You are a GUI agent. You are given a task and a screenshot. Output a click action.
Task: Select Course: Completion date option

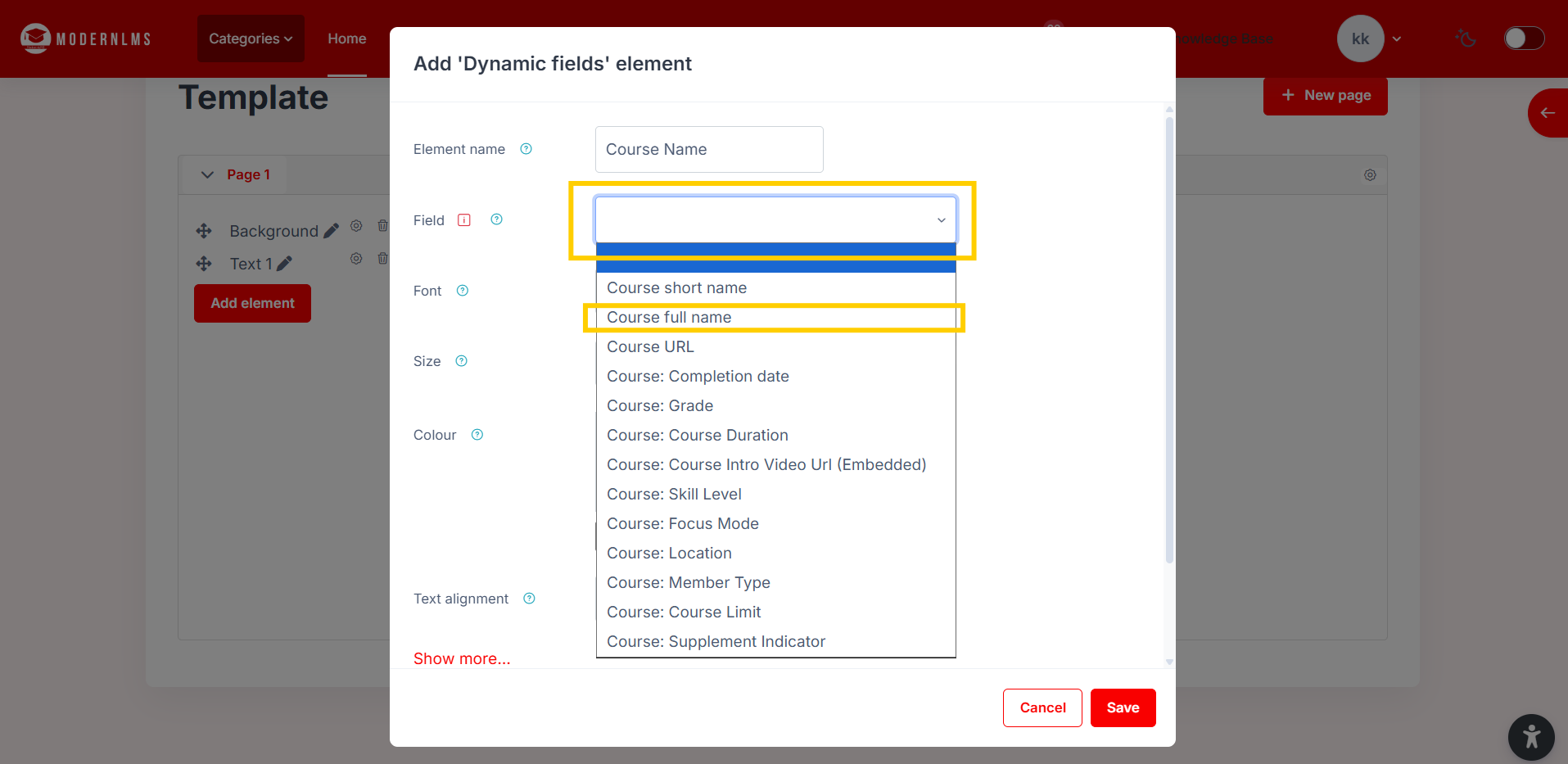click(x=775, y=376)
